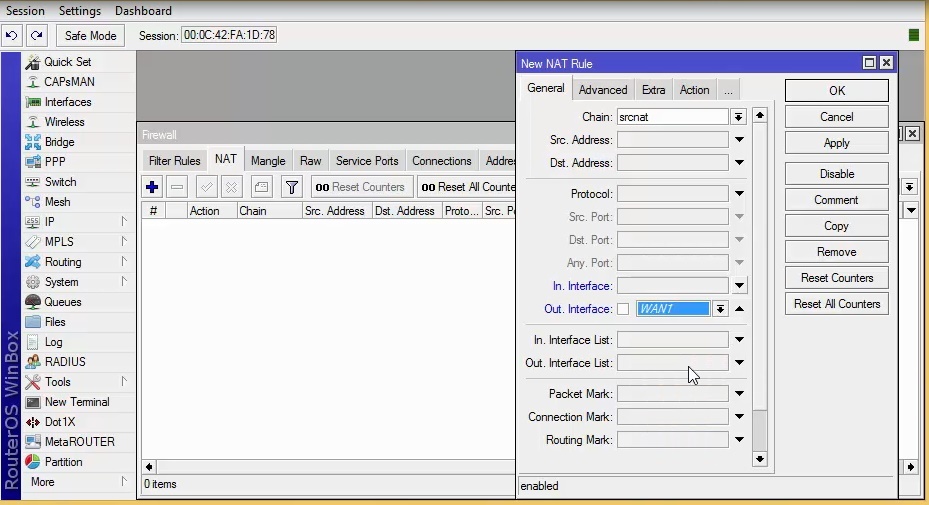This screenshot has height=505, width=929.
Task: Click the blue plus add rule icon
Action: click(x=152, y=187)
